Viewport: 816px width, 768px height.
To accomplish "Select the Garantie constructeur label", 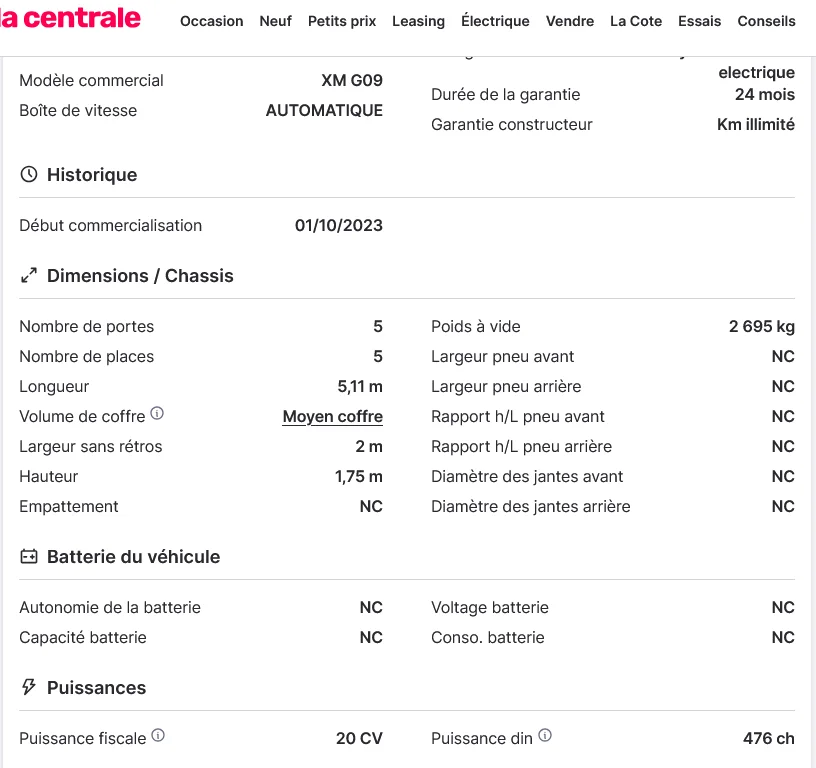I will click(512, 125).
